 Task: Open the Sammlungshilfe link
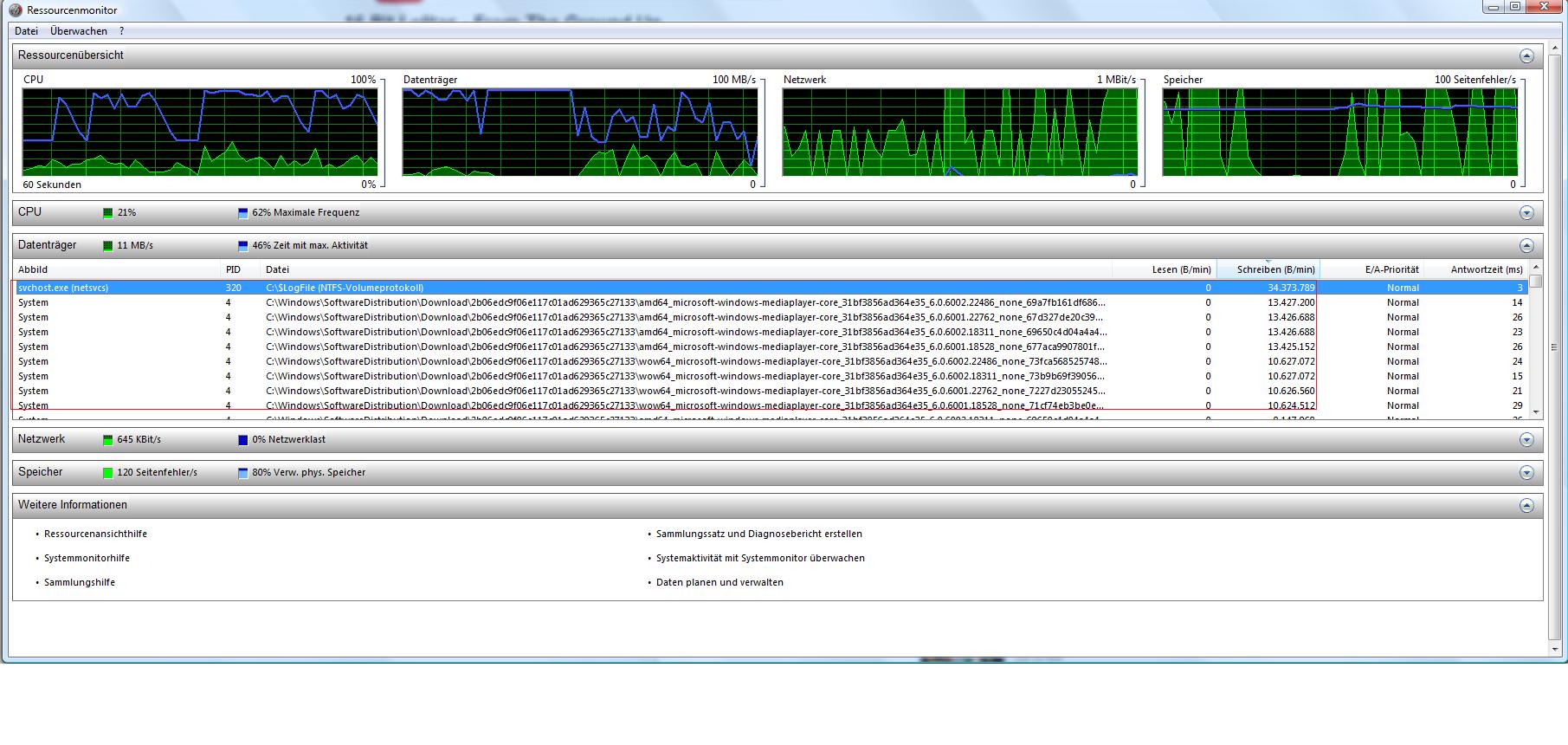coord(80,583)
